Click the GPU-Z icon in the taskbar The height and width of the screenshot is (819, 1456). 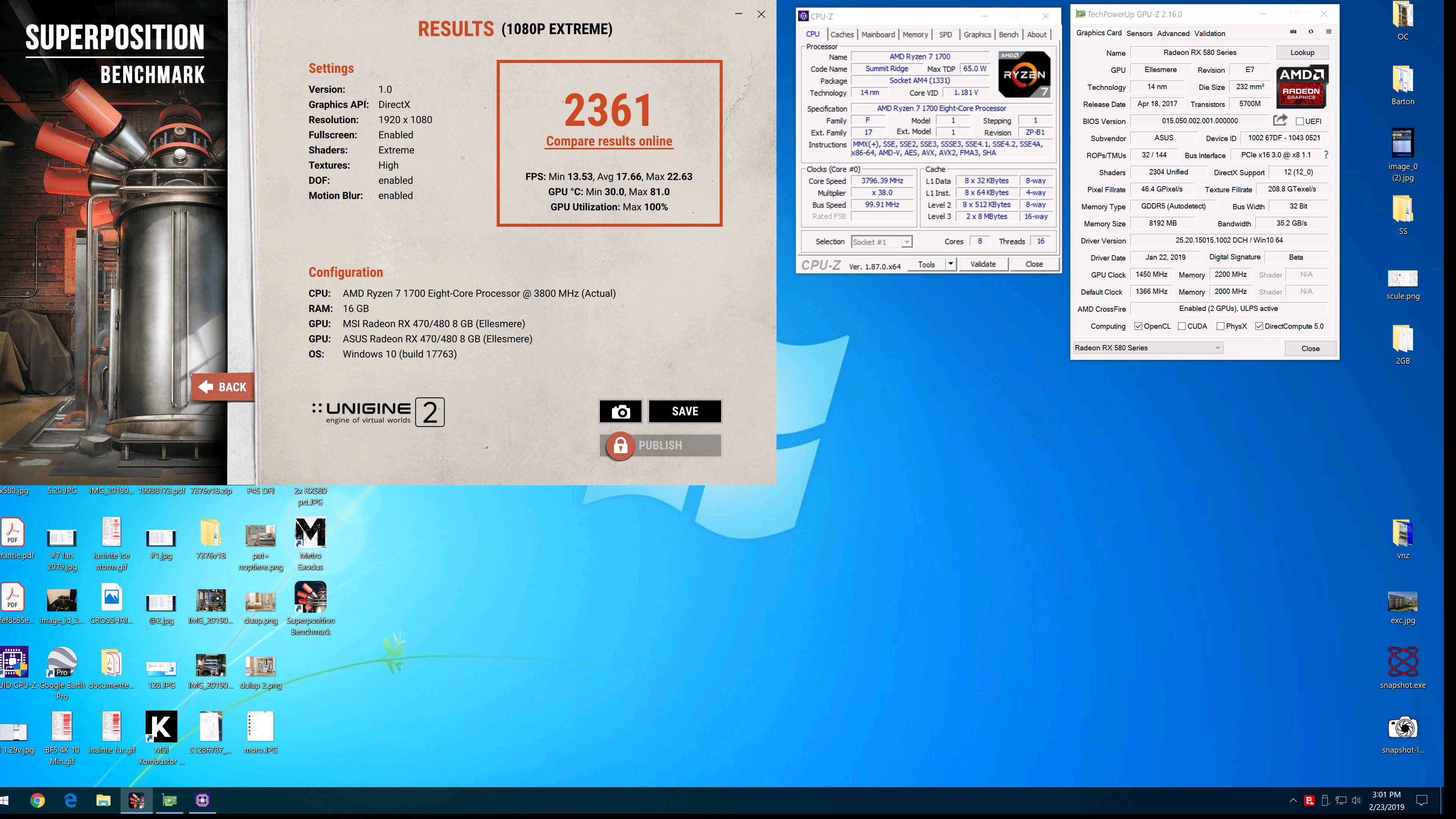pos(169,800)
